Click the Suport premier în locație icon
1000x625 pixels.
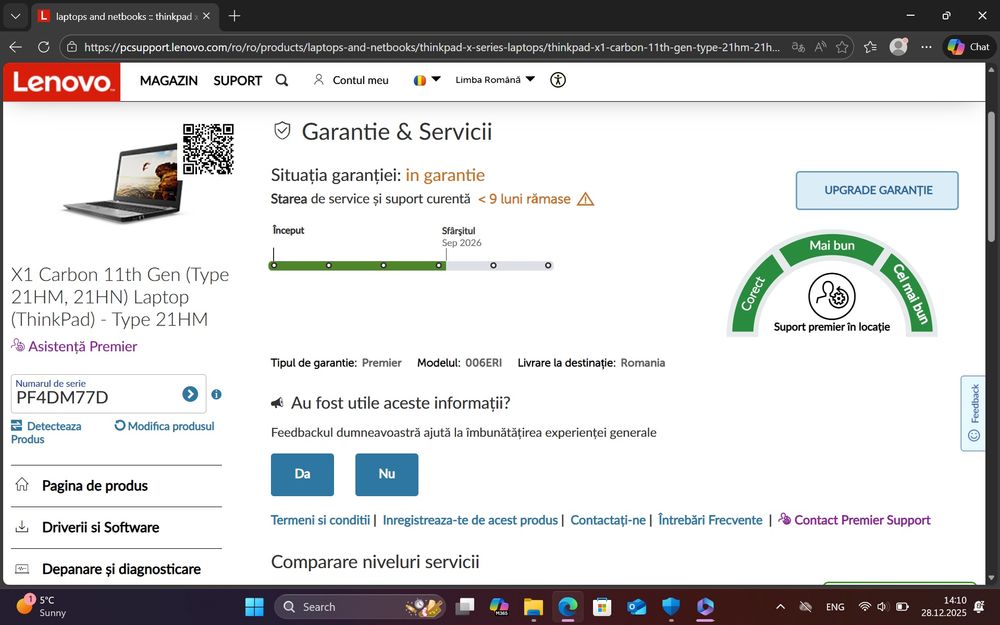[832, 296]
